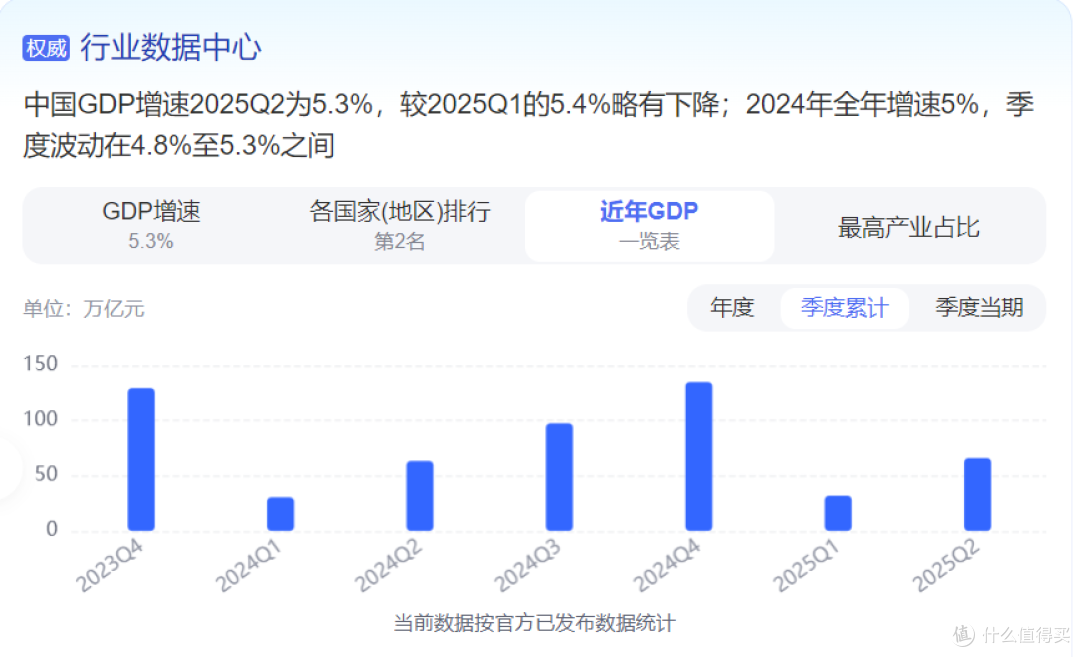1080x657 pixels.
Task: Click the 2024Q2 bar in chart
Action: (419, 496)
